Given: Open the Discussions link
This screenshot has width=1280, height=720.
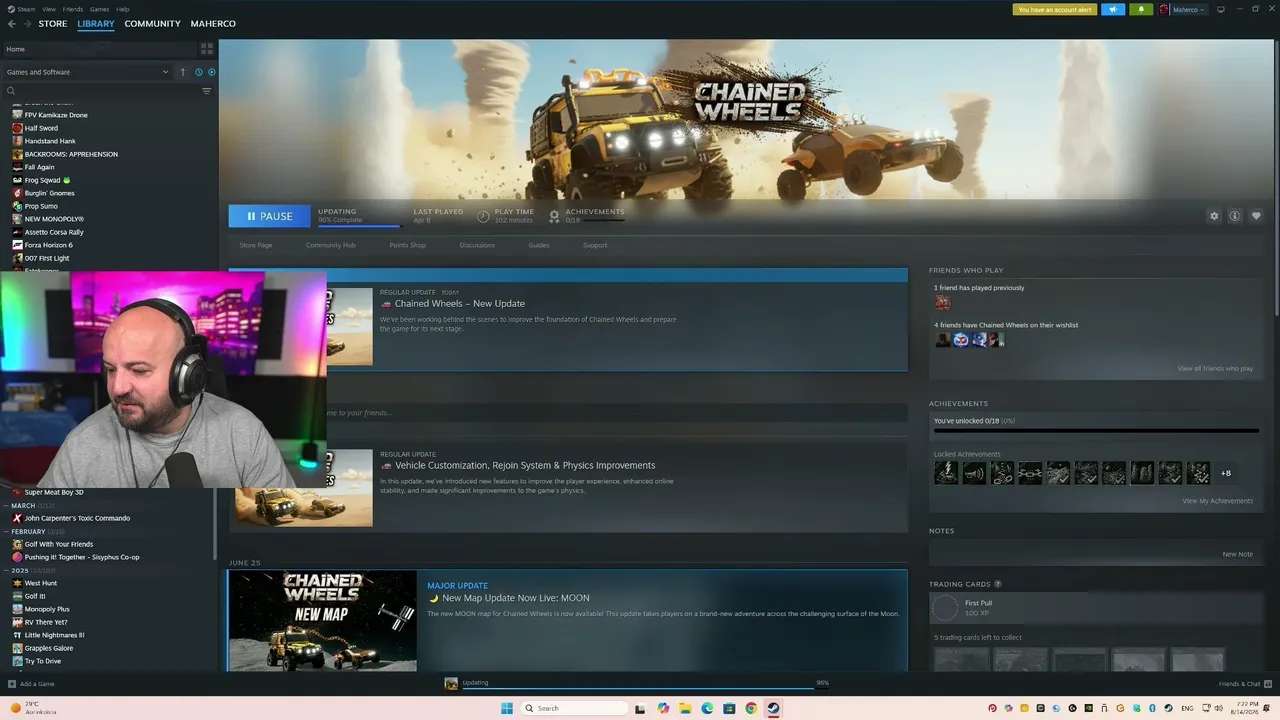Looking at the screenshot, I should tap(477, 245).
